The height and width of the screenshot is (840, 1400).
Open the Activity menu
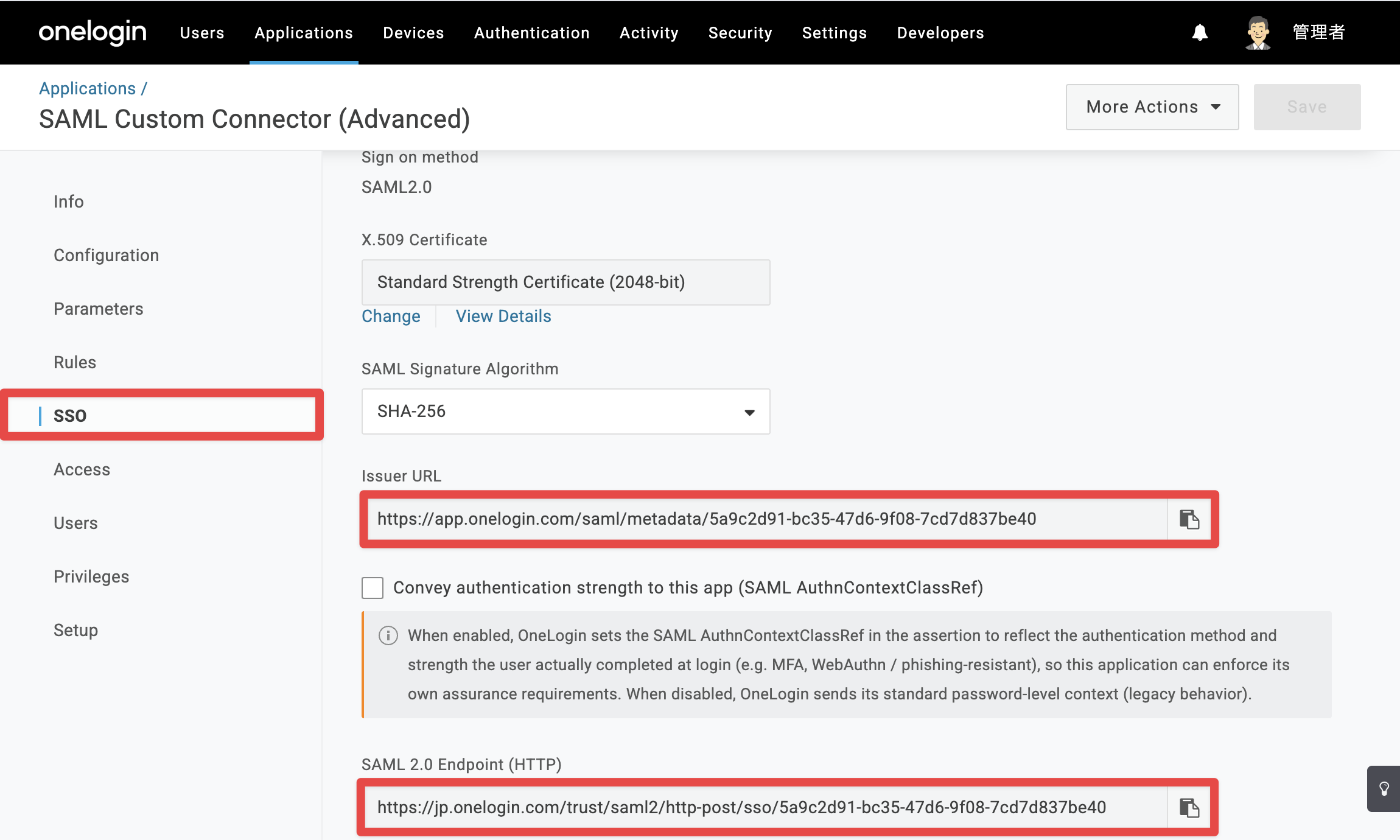coord(649,33)
